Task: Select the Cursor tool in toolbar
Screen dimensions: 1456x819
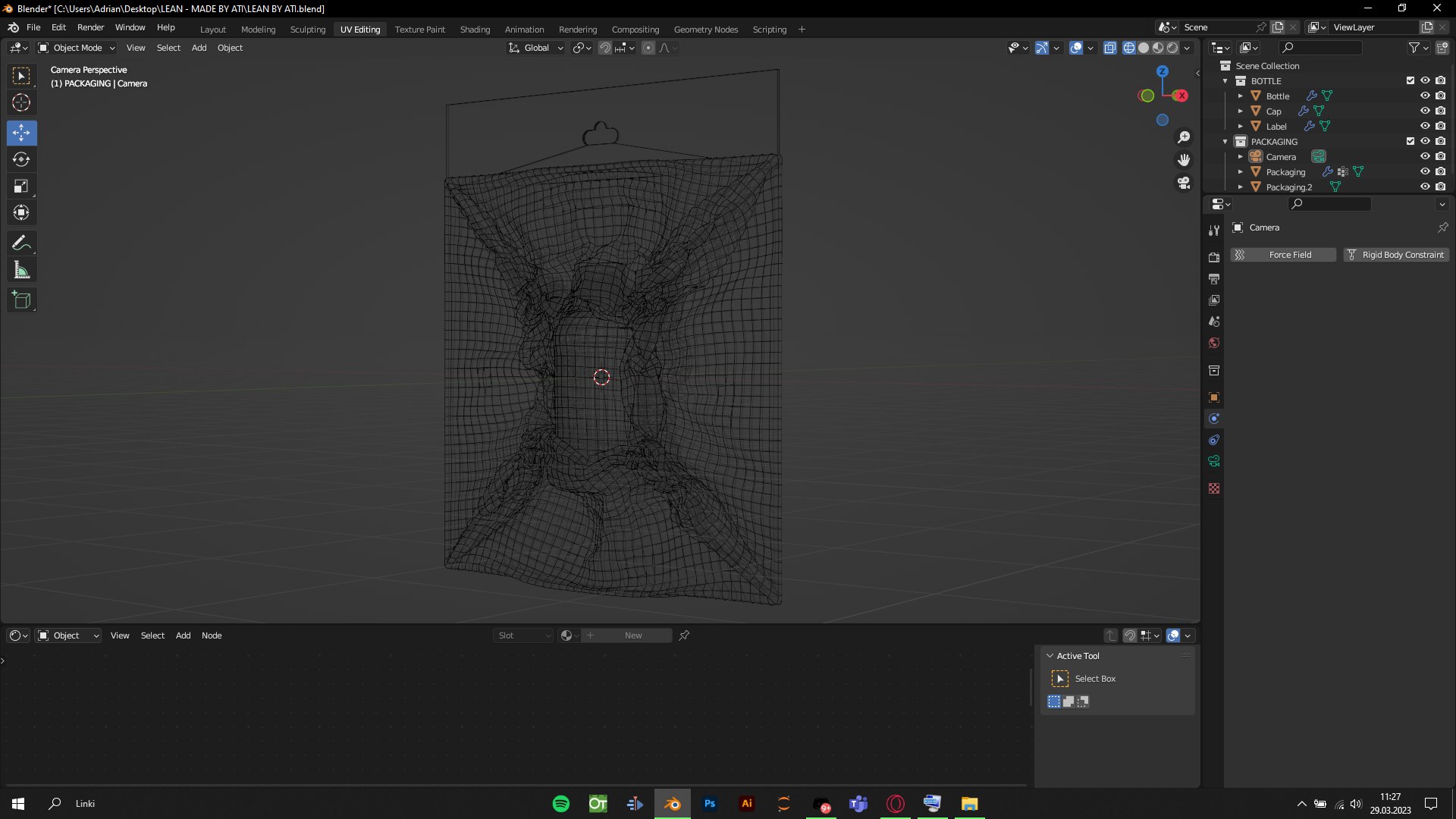Action: pyautogui.click(x=21, y=102)
